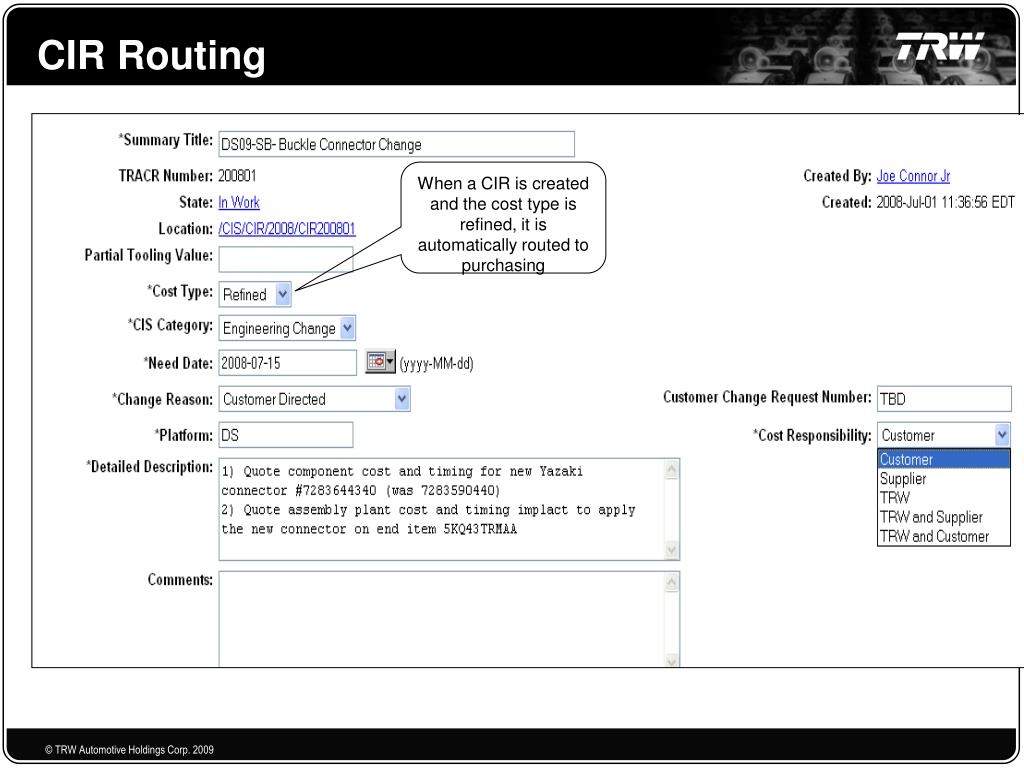The height and width of the screenshot is (768, 1024).
Task: Open the Change Reason dropdown
Action: [x=314, y=399]
